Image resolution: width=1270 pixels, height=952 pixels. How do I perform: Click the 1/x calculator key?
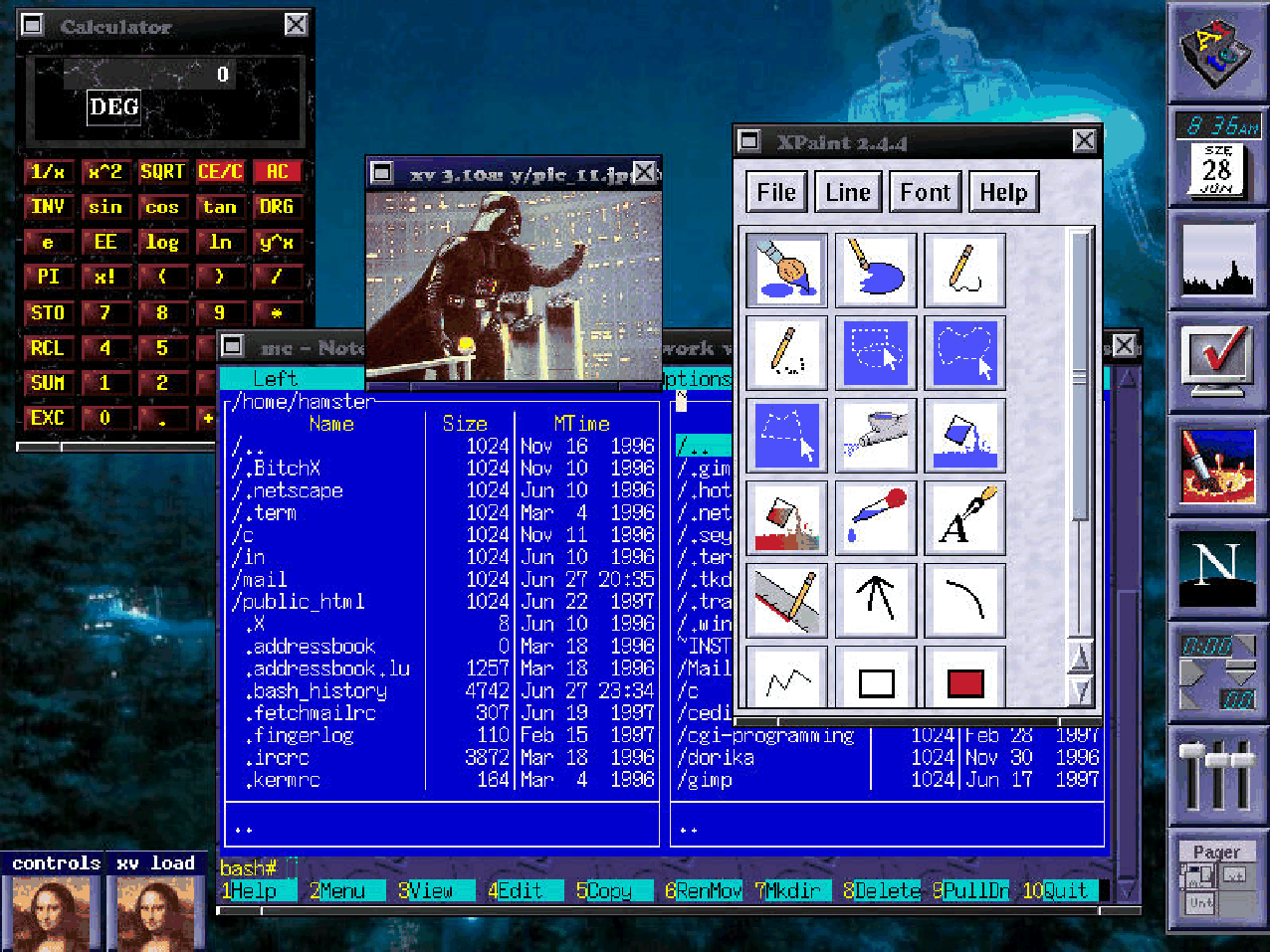pos(48,171)
